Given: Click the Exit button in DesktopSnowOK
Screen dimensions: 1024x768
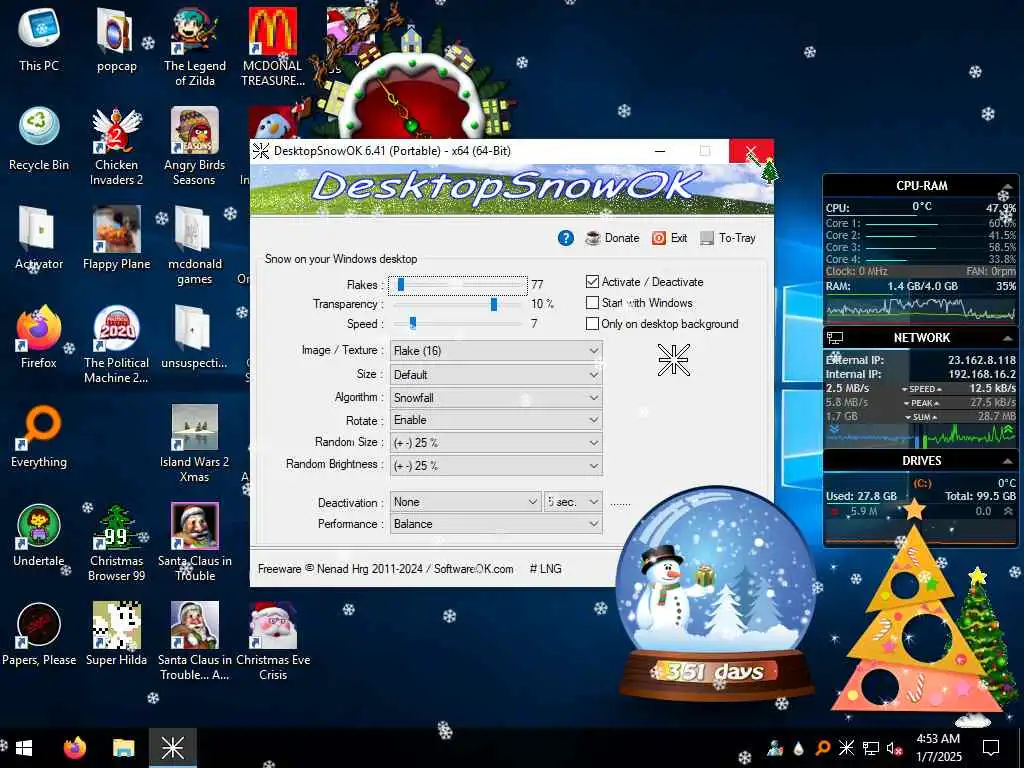Looking at the screenshot, I should pos(669,238).
